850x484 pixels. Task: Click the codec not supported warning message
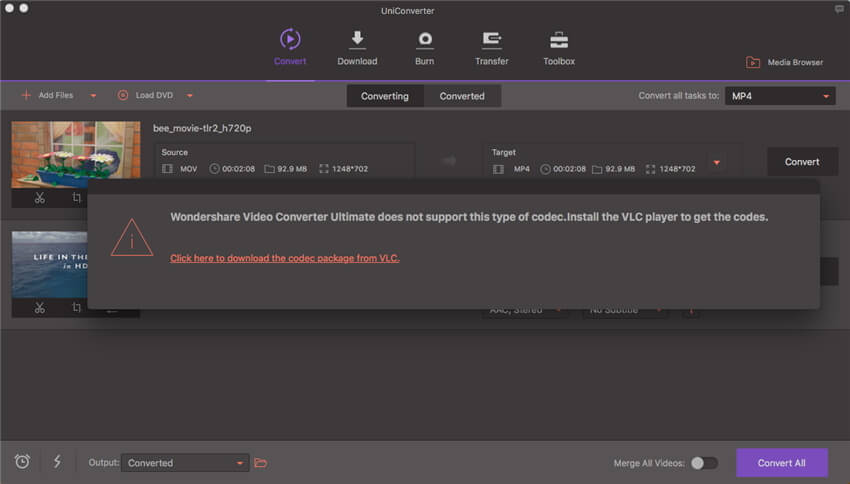click(x=469, y=217)
